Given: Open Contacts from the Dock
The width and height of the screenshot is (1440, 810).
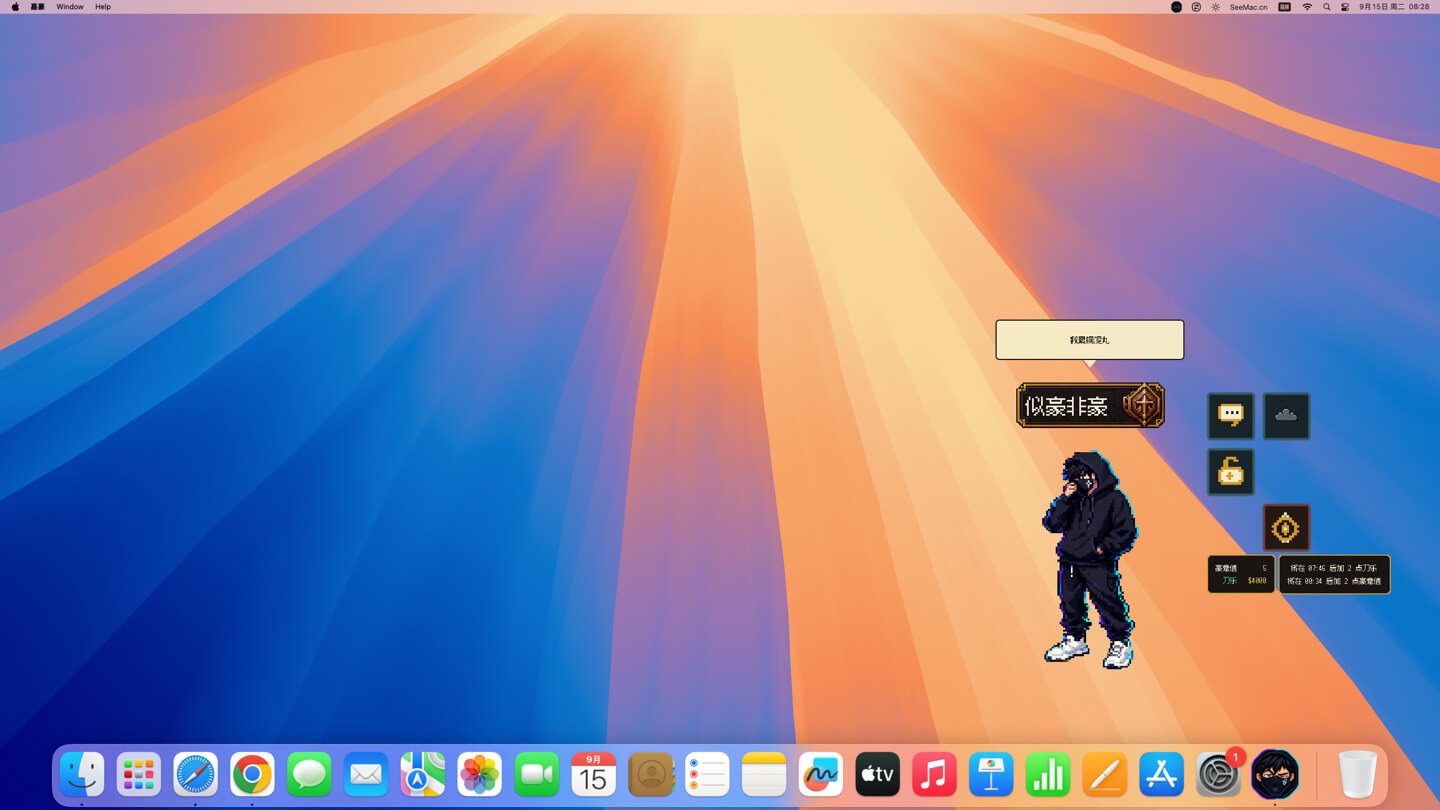Looking at the screenshot, I should coord(651,775).
